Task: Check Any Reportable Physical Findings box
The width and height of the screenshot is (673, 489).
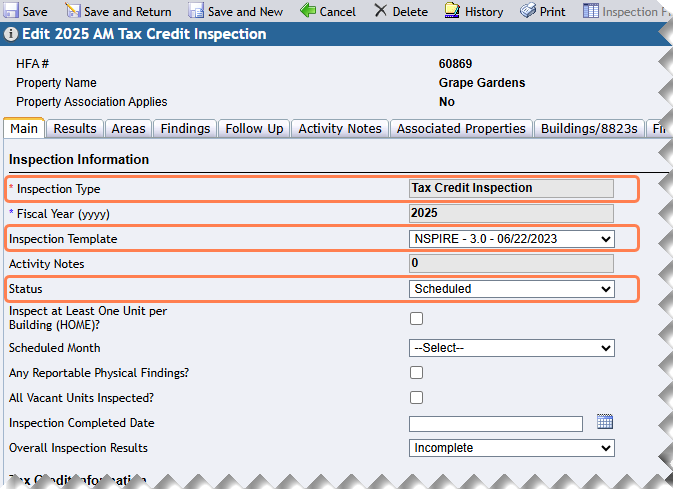Action: point(416,373)
